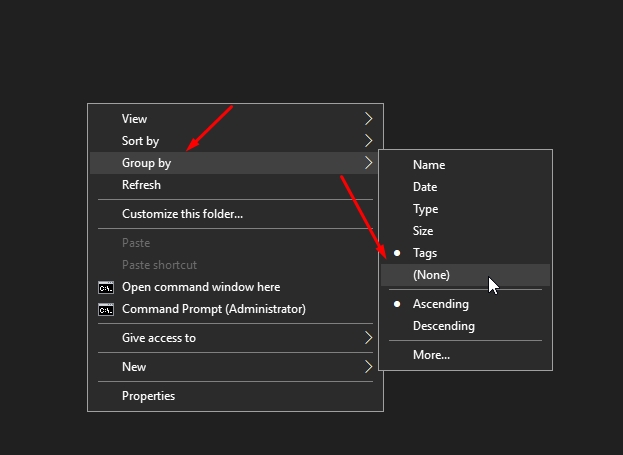The height and width of the screenshot is (455, 623).
Task: Open folder Properties
Action: [x=148, y=396]
